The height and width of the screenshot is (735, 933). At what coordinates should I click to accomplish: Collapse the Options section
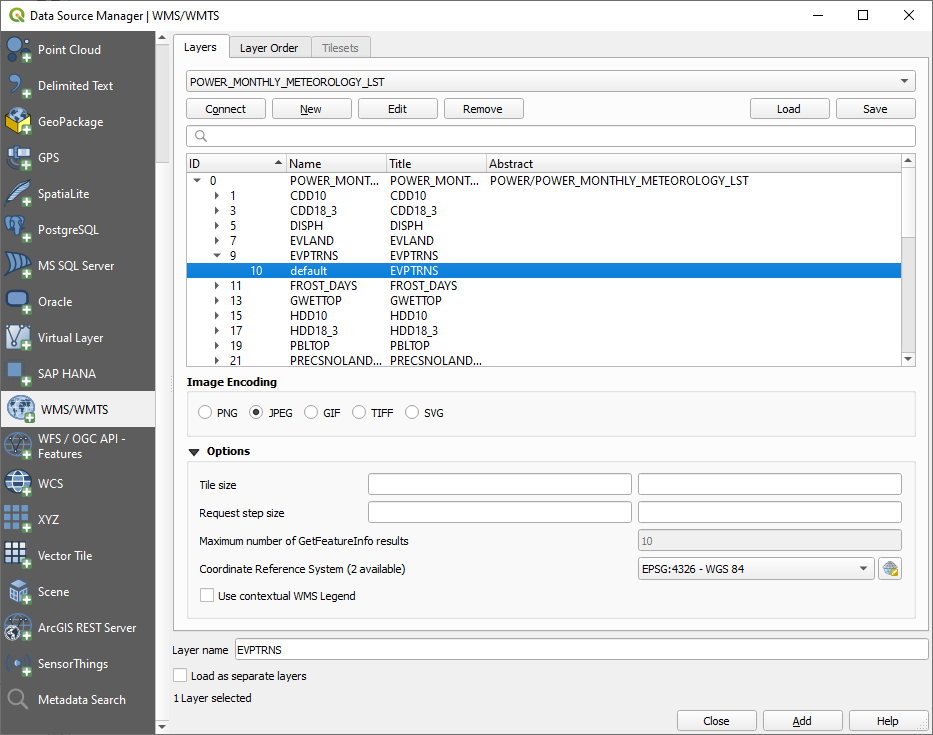195,452
